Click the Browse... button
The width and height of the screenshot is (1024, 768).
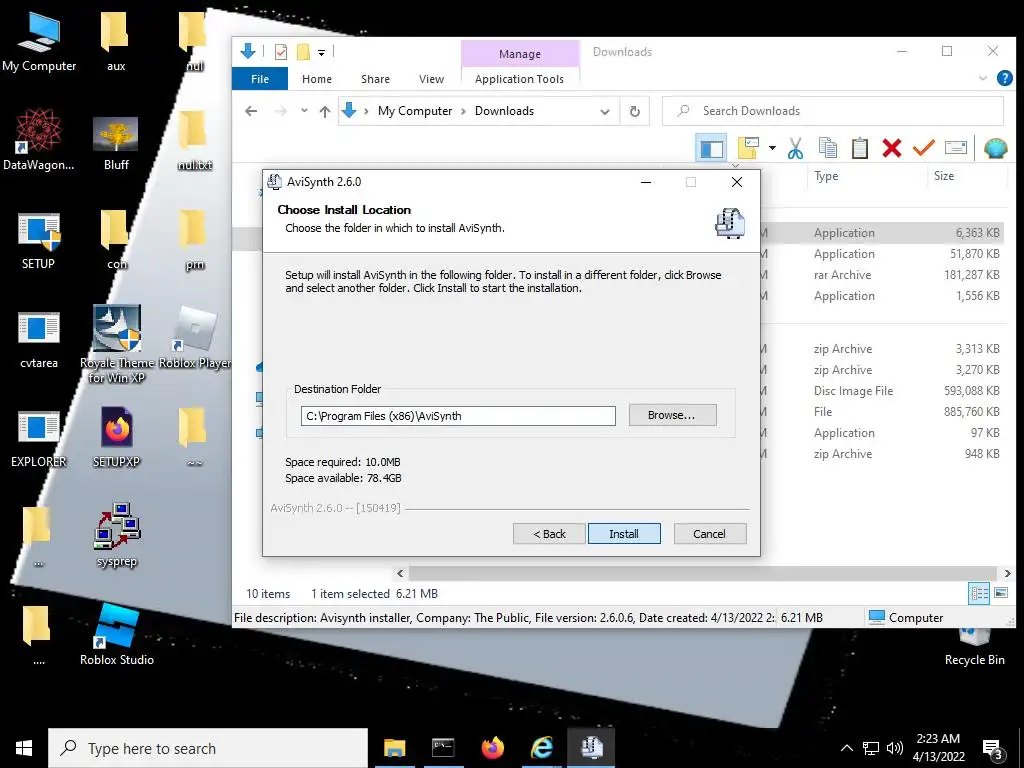pos(672,415)
